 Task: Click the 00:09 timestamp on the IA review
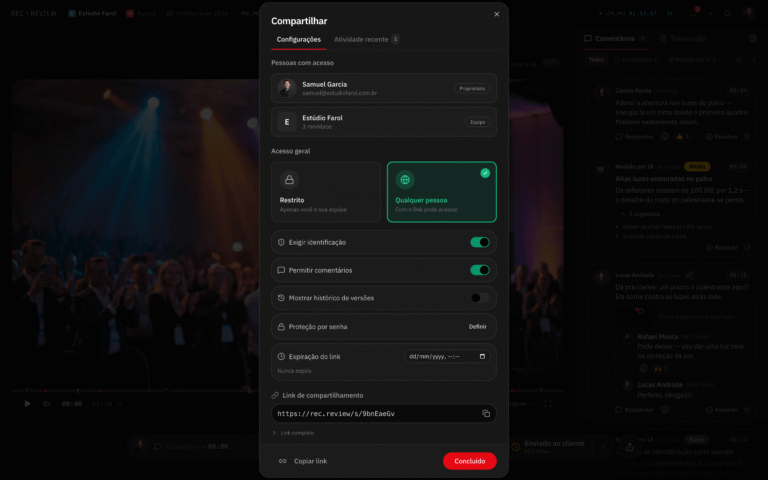point(738,167)
